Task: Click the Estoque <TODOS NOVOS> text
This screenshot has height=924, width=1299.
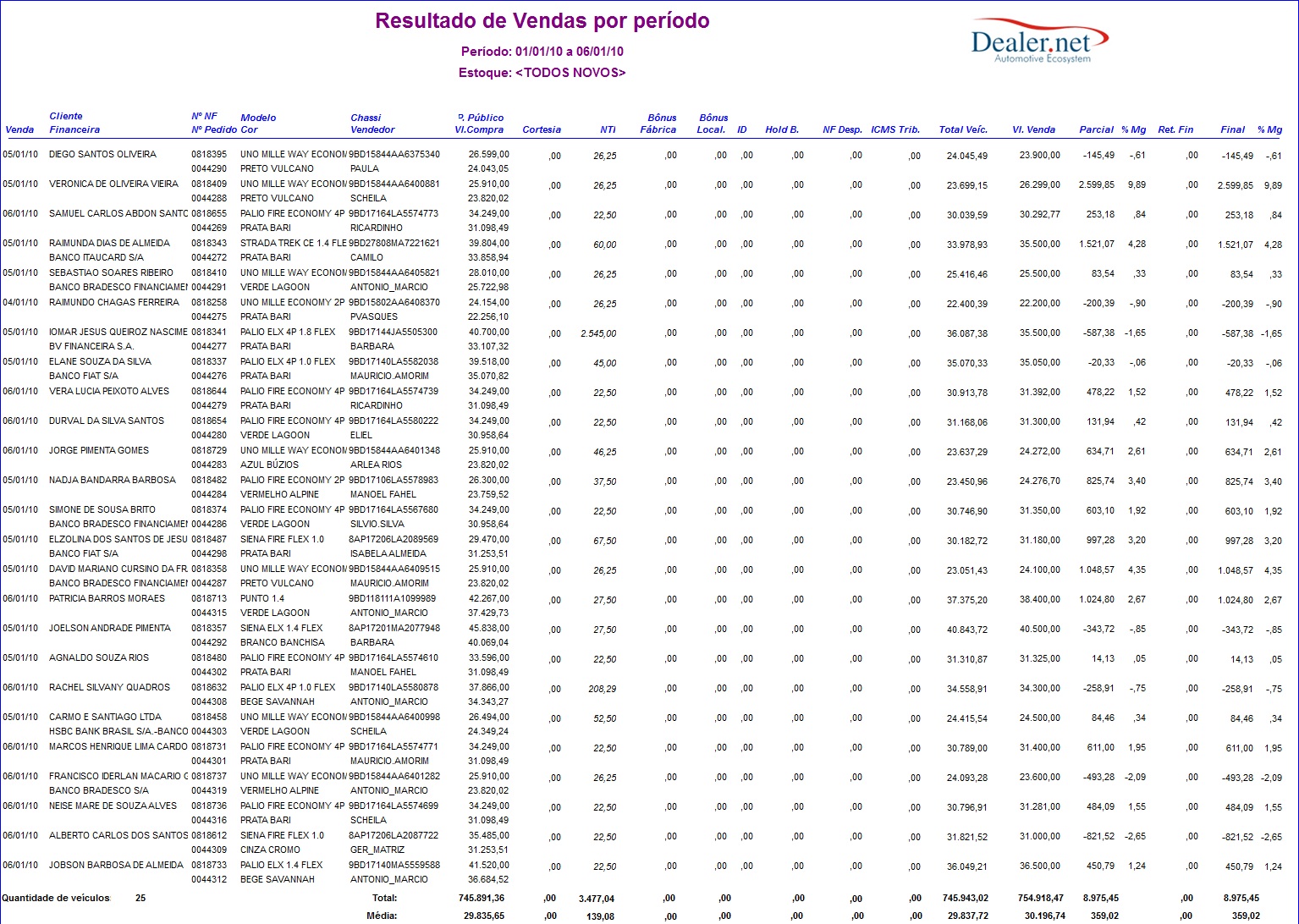Action: tap(542, 73)
